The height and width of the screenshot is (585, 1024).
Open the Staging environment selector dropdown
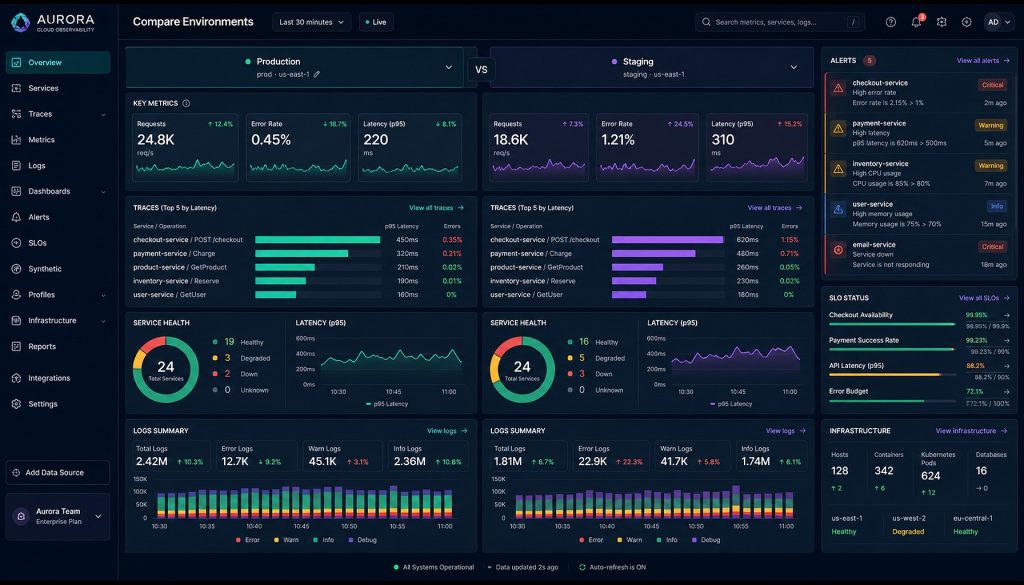pos(652,67)
